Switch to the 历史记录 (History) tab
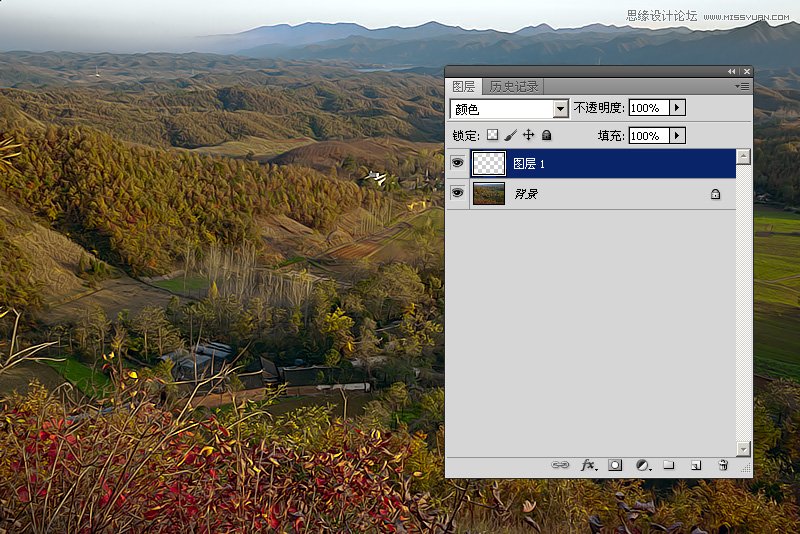800x534 pixels. (513, 87)
